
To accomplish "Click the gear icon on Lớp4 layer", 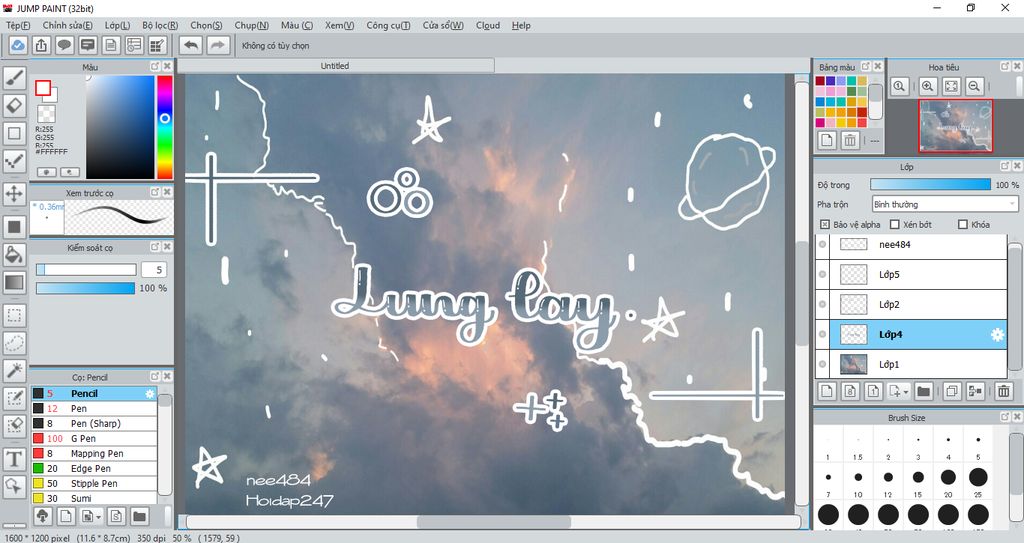I will [997, 335].
